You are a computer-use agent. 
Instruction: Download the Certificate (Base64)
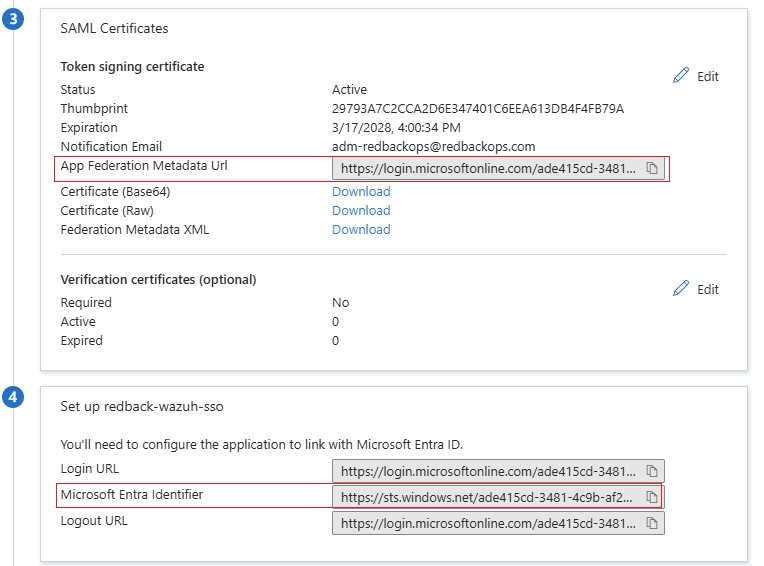[361, 191]
